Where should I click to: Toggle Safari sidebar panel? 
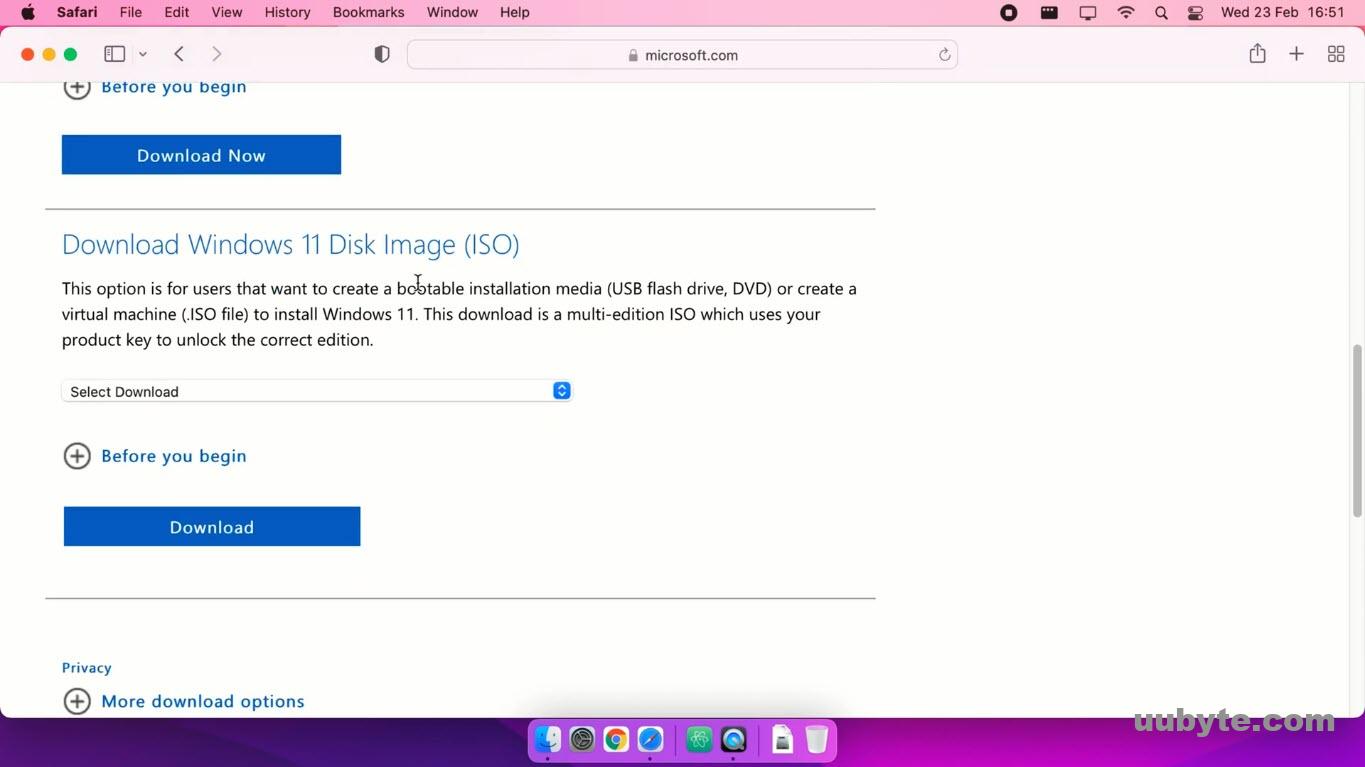coord(115,54)
